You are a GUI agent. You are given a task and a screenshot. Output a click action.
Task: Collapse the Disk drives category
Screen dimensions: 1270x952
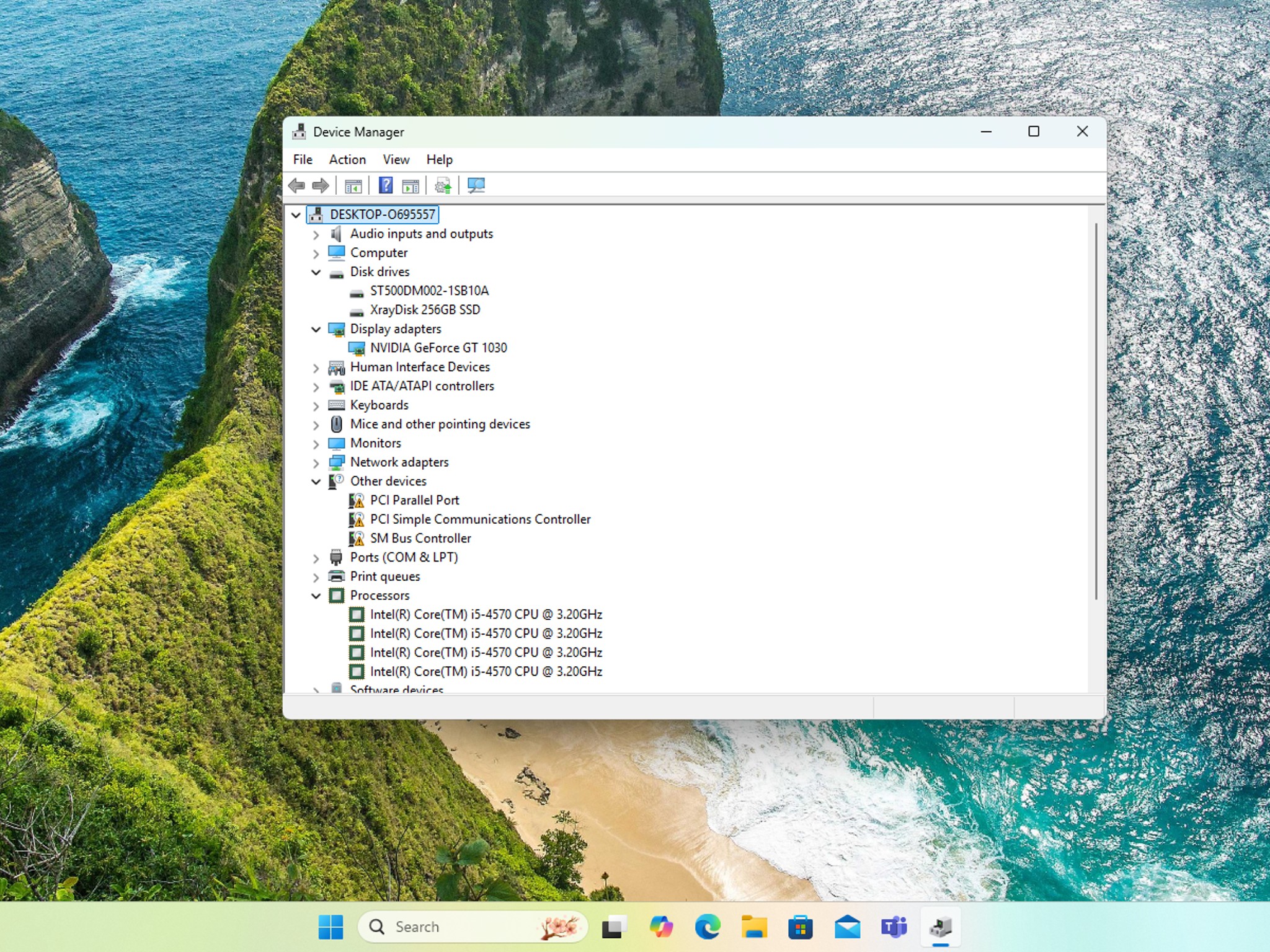coord(316,272)
